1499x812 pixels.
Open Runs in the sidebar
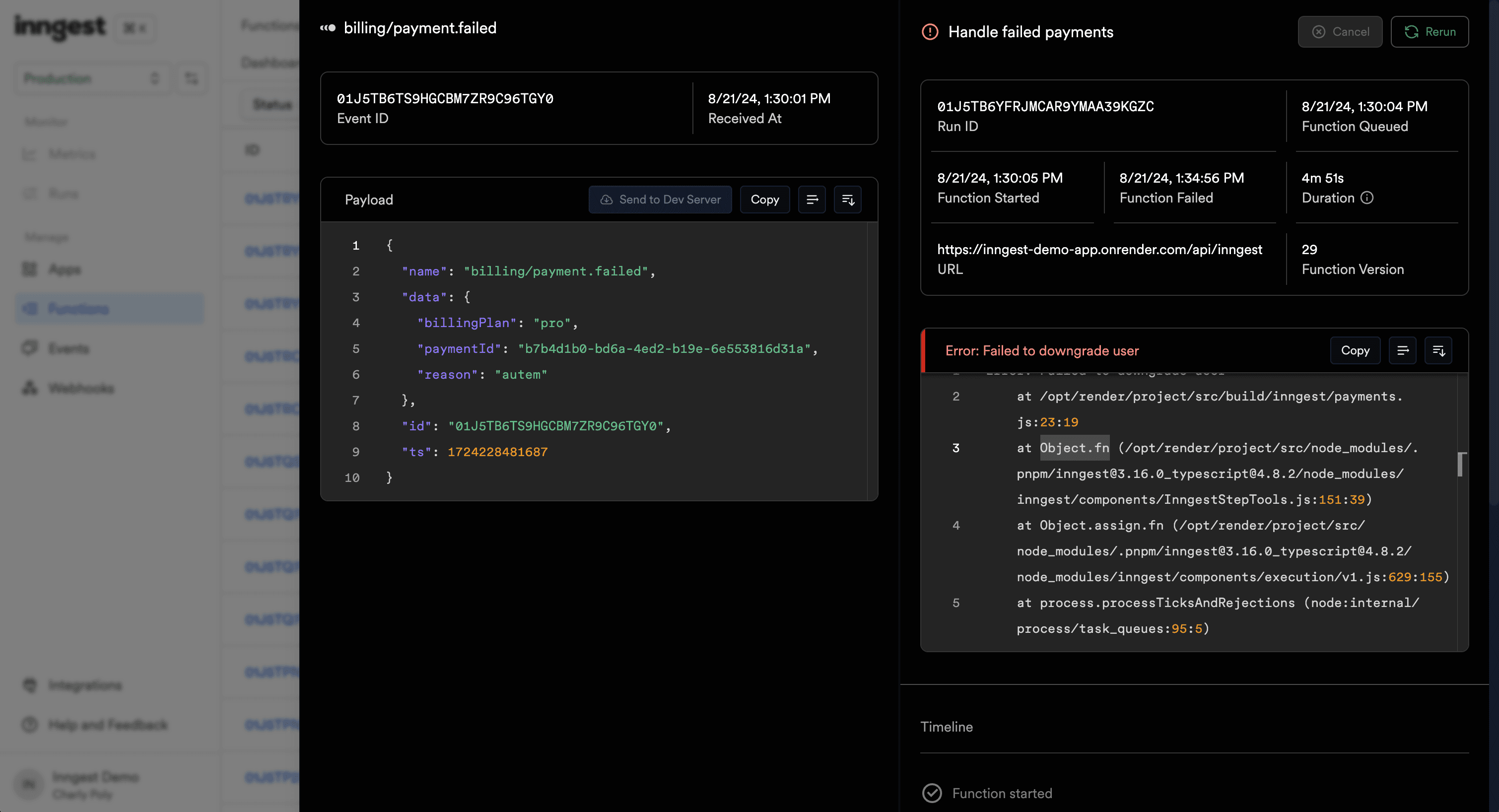tap(109, 193)
